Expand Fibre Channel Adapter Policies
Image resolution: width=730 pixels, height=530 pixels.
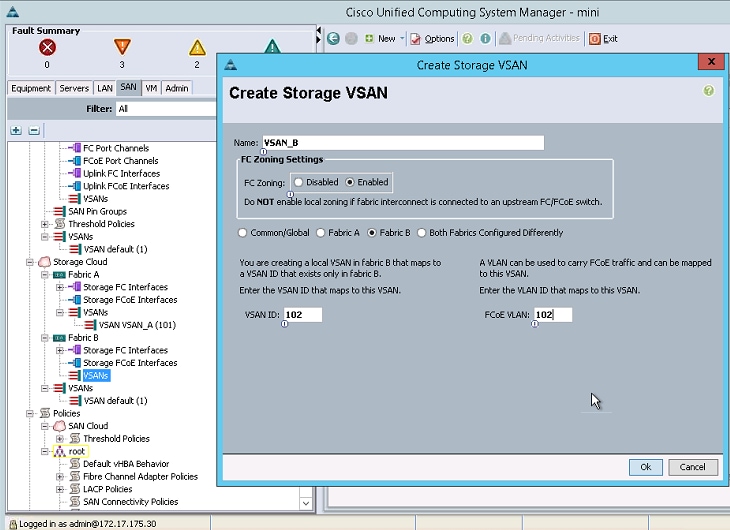click(60, 476)
